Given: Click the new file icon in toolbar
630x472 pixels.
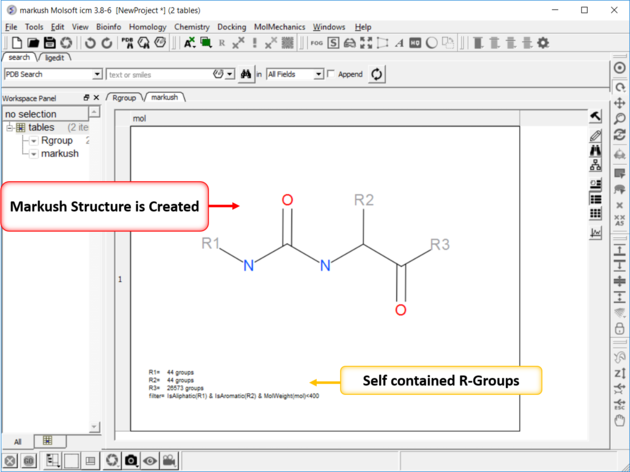Looking at the screenshot, I should [14, 43].
